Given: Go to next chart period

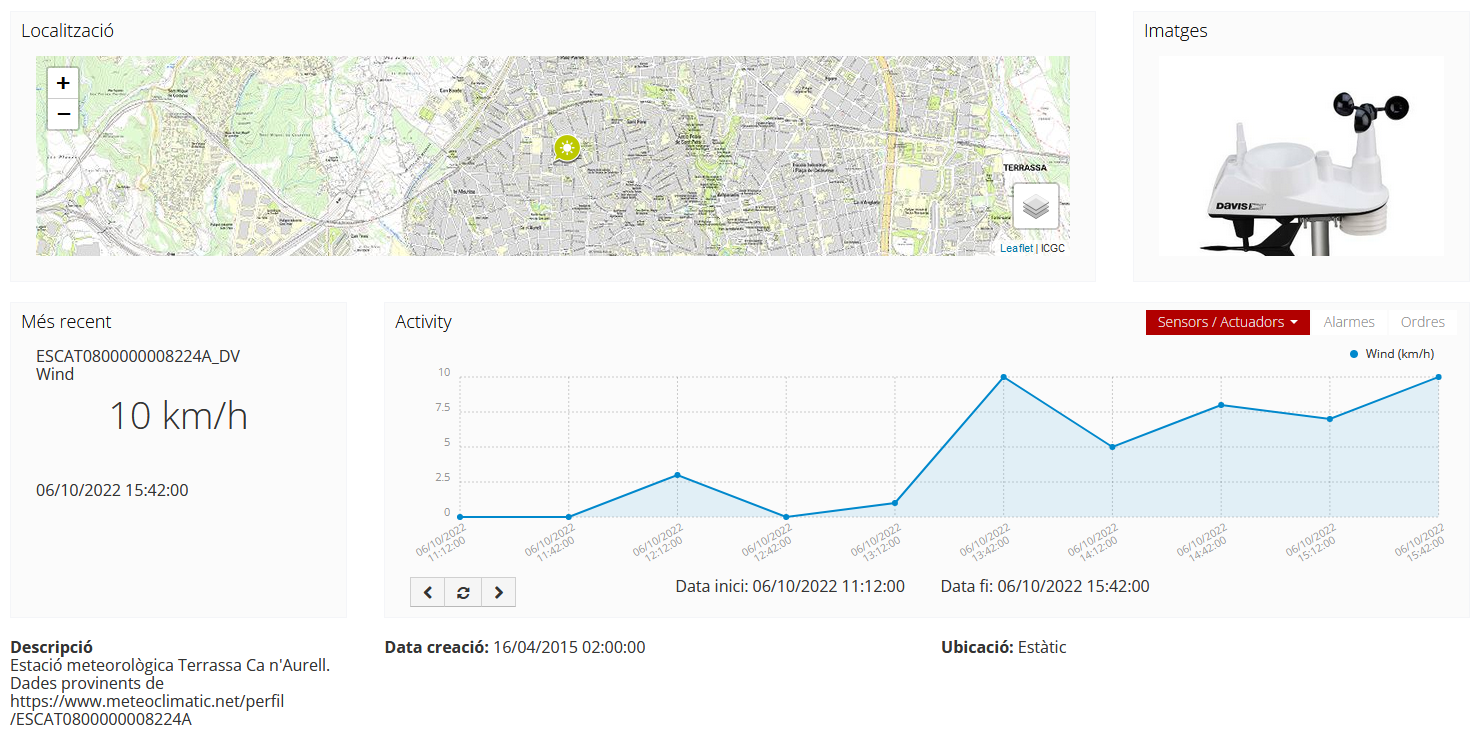Looking at the screenshot, I should (x=498, y=592).
